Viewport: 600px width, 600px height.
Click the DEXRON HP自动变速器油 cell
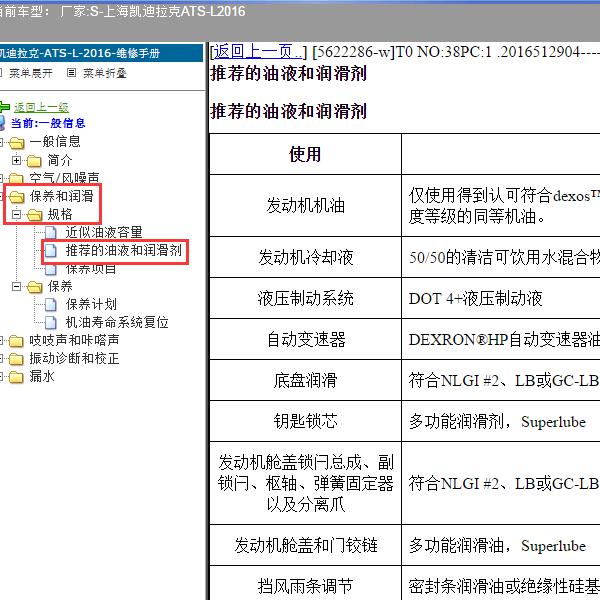point(503,339)
